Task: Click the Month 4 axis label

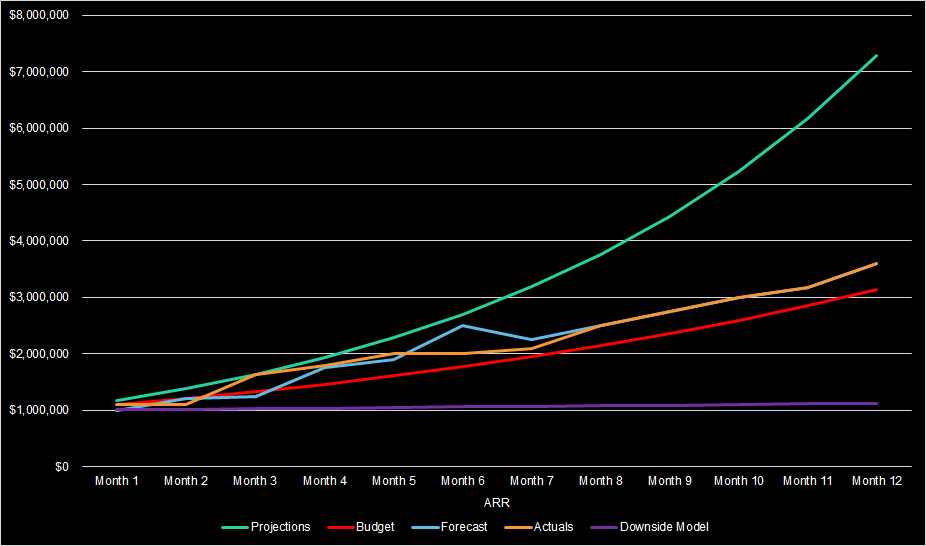Action: pyautogui.click(x=325, y=481)
